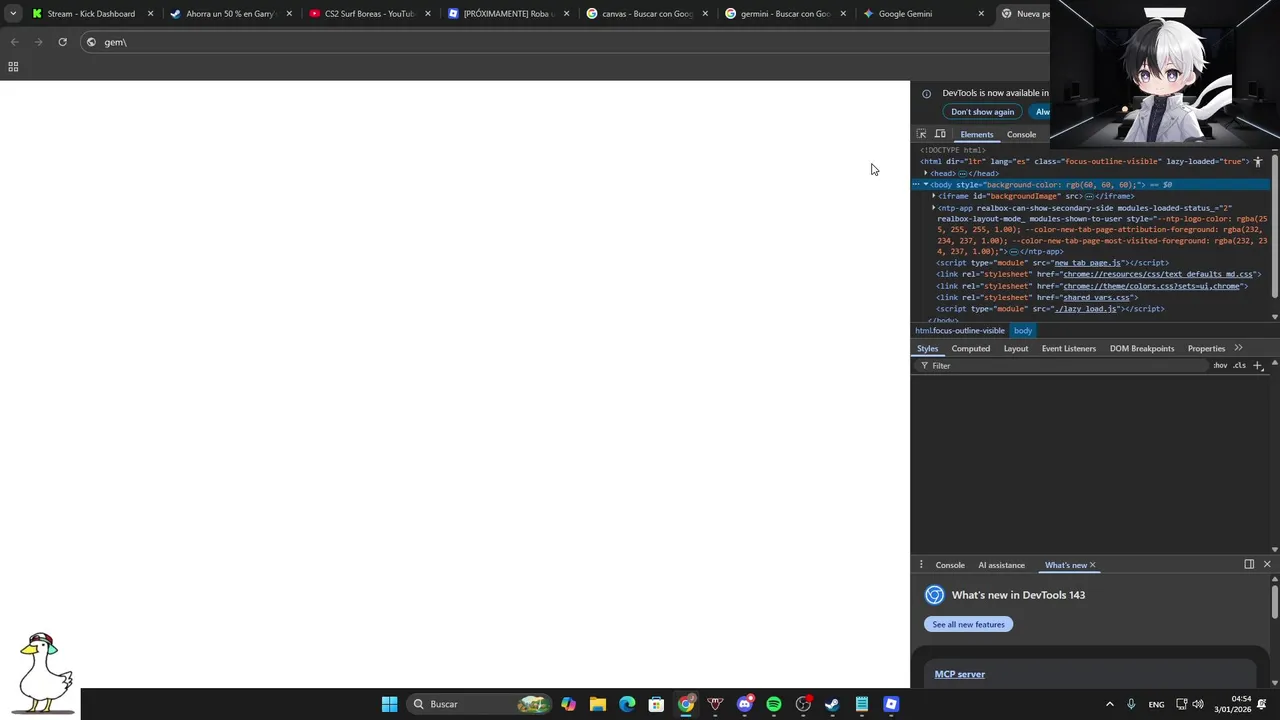Click the Styles Filter input field

tap(1062, 366)
